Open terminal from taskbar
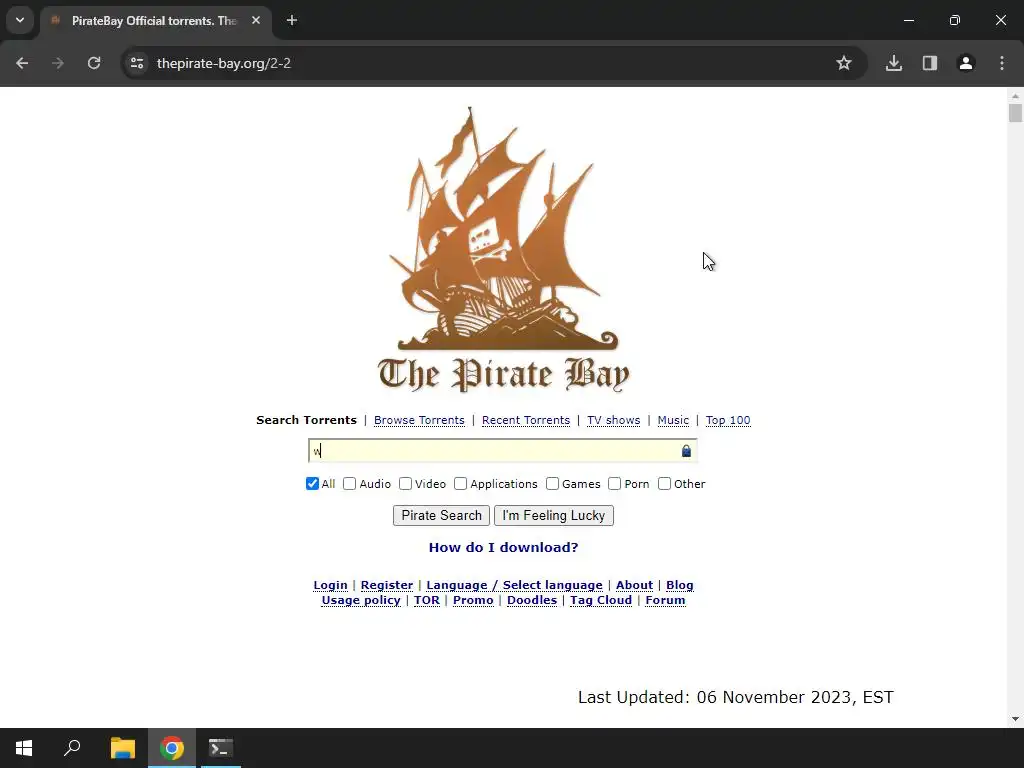Screen dimensions: 1024x768 point(221,748)
